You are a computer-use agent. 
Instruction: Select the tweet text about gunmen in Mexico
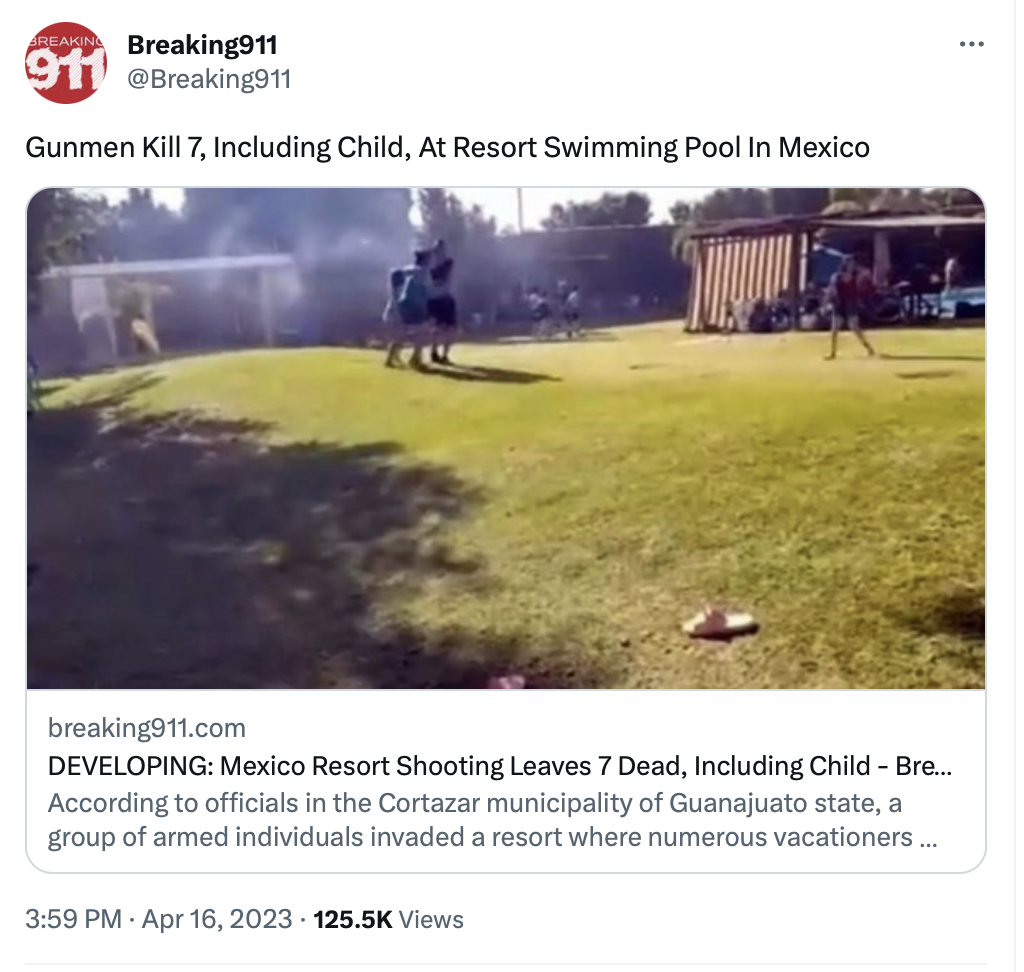(x=447, y=148)
